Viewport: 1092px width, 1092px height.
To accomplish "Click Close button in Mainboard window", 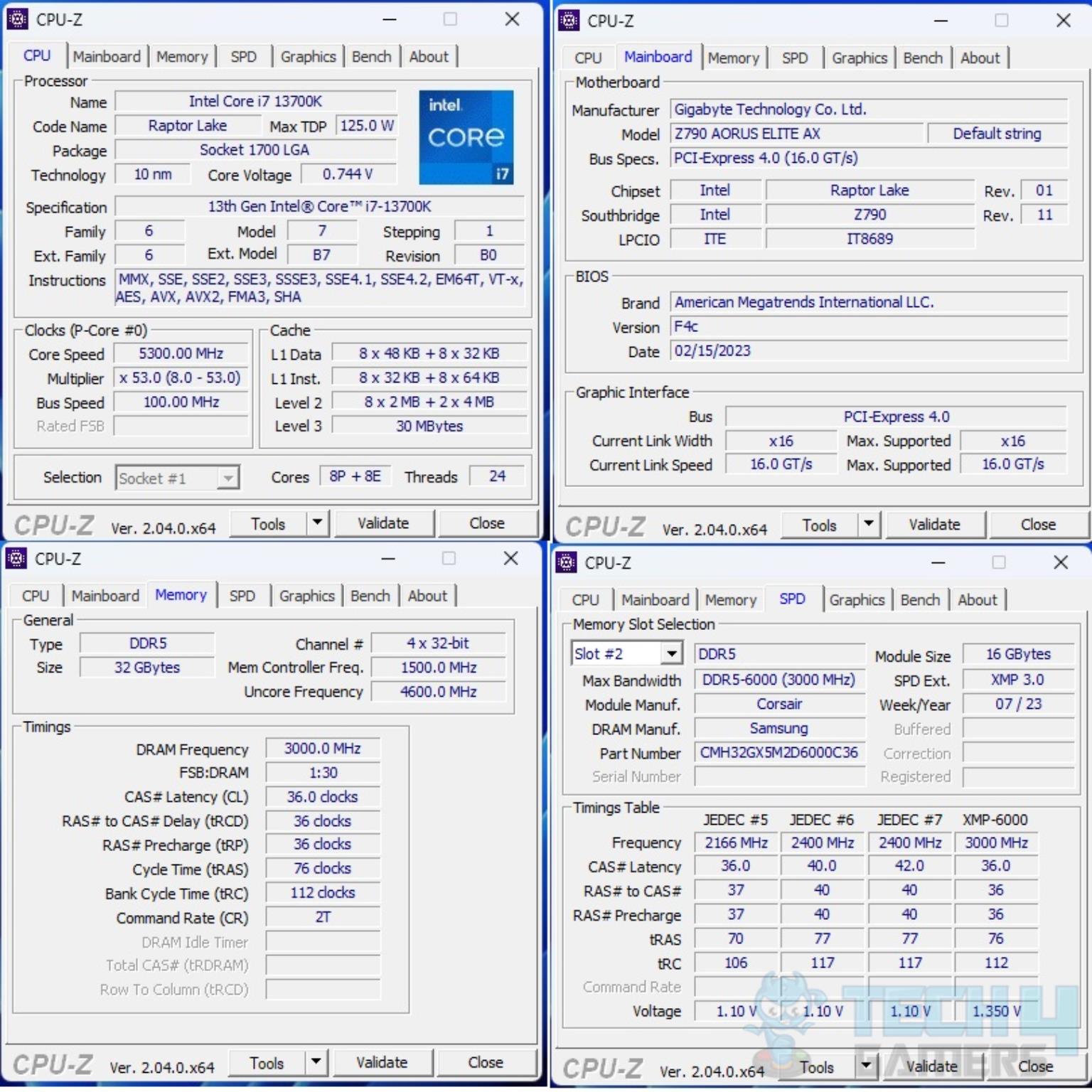I will [x=1039, y=525].
